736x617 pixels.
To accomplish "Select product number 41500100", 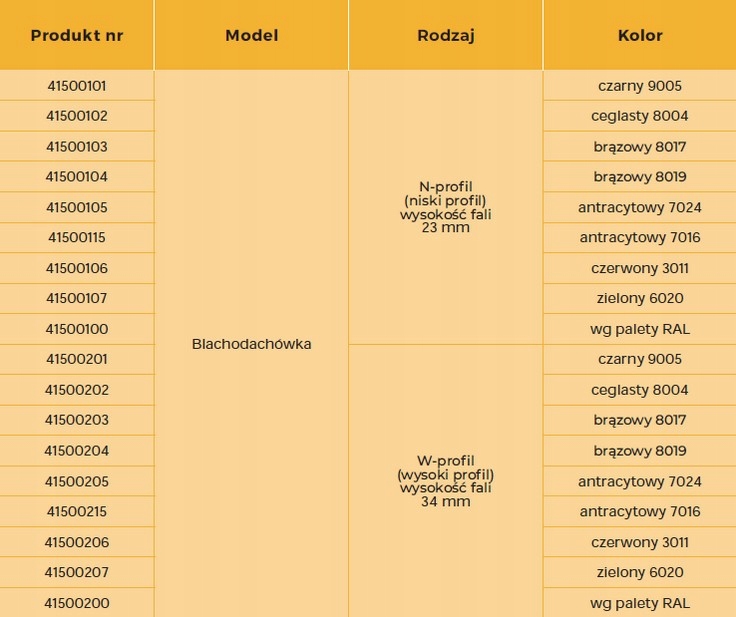I will point(77,329).
